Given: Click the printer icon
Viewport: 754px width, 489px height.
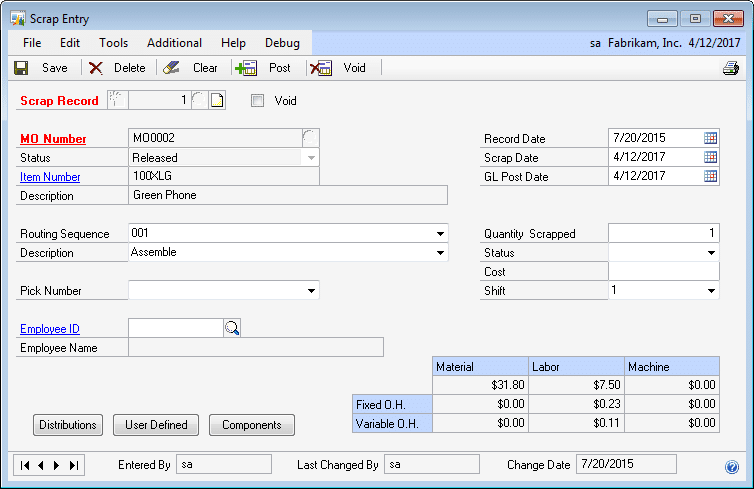Looking at the screenshot, I should (x=731, y=68).
